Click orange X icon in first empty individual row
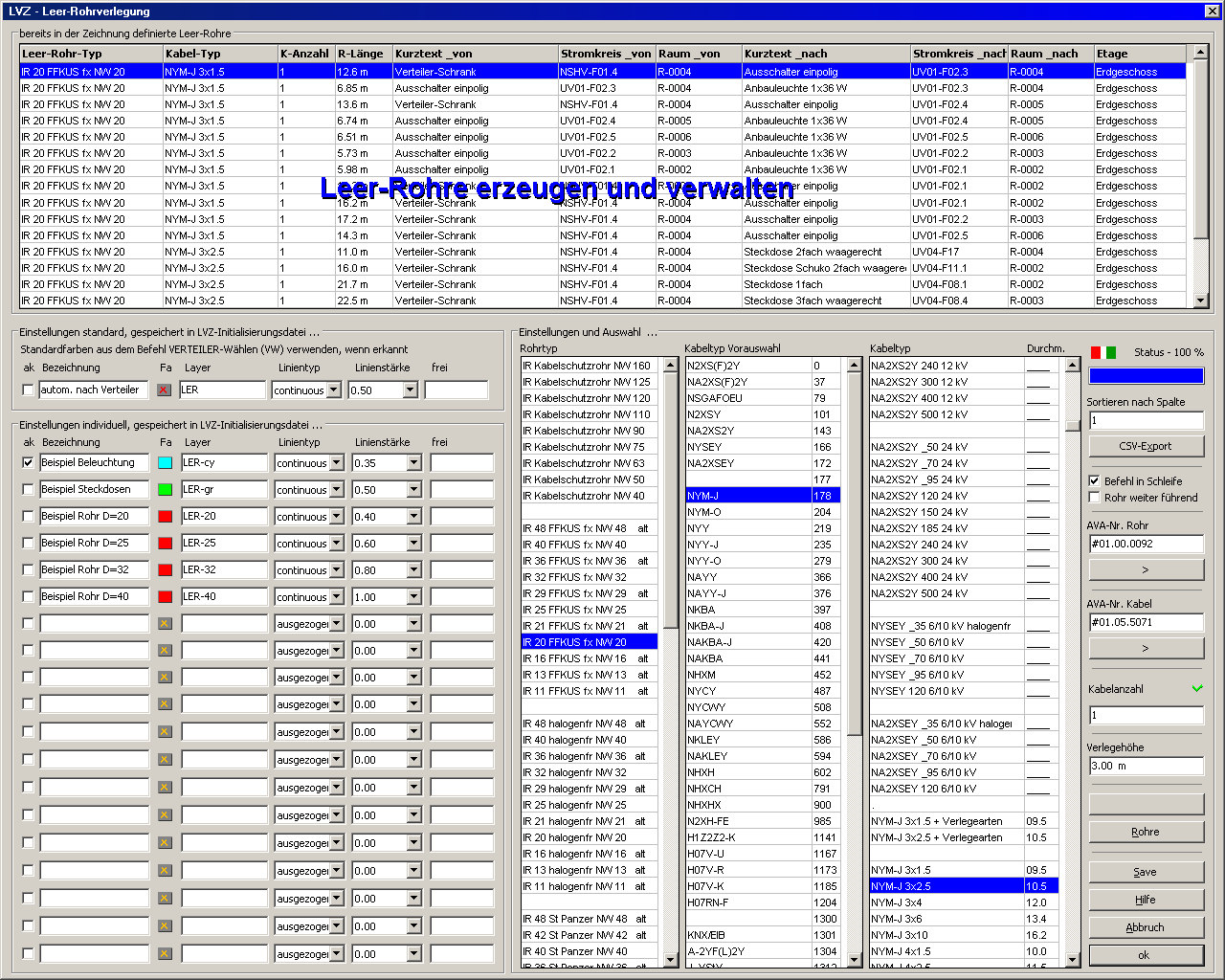 tap(165, 624)
